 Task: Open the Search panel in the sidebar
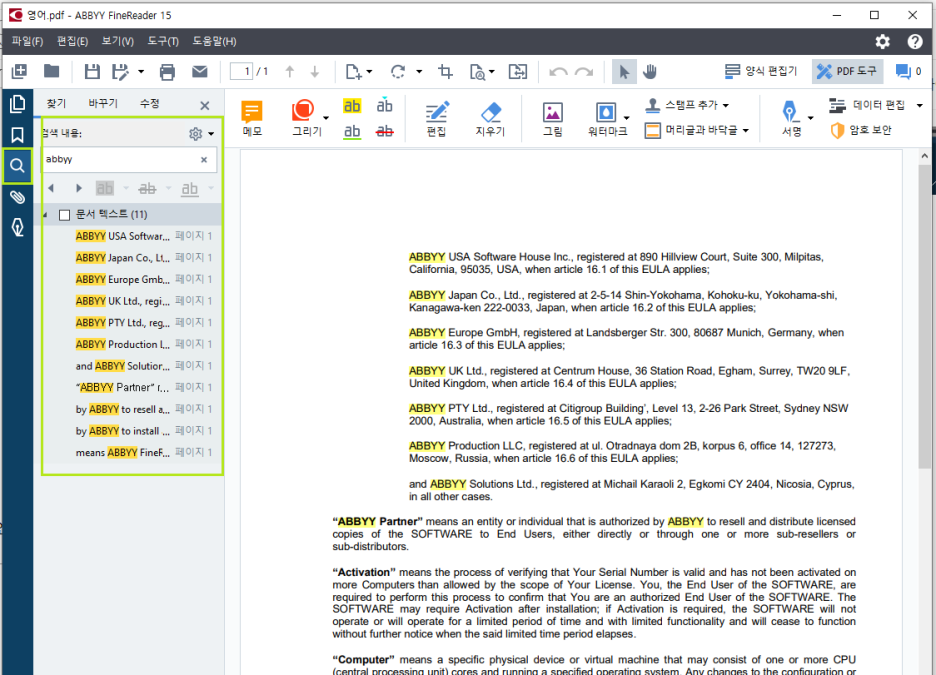[17, 165]
